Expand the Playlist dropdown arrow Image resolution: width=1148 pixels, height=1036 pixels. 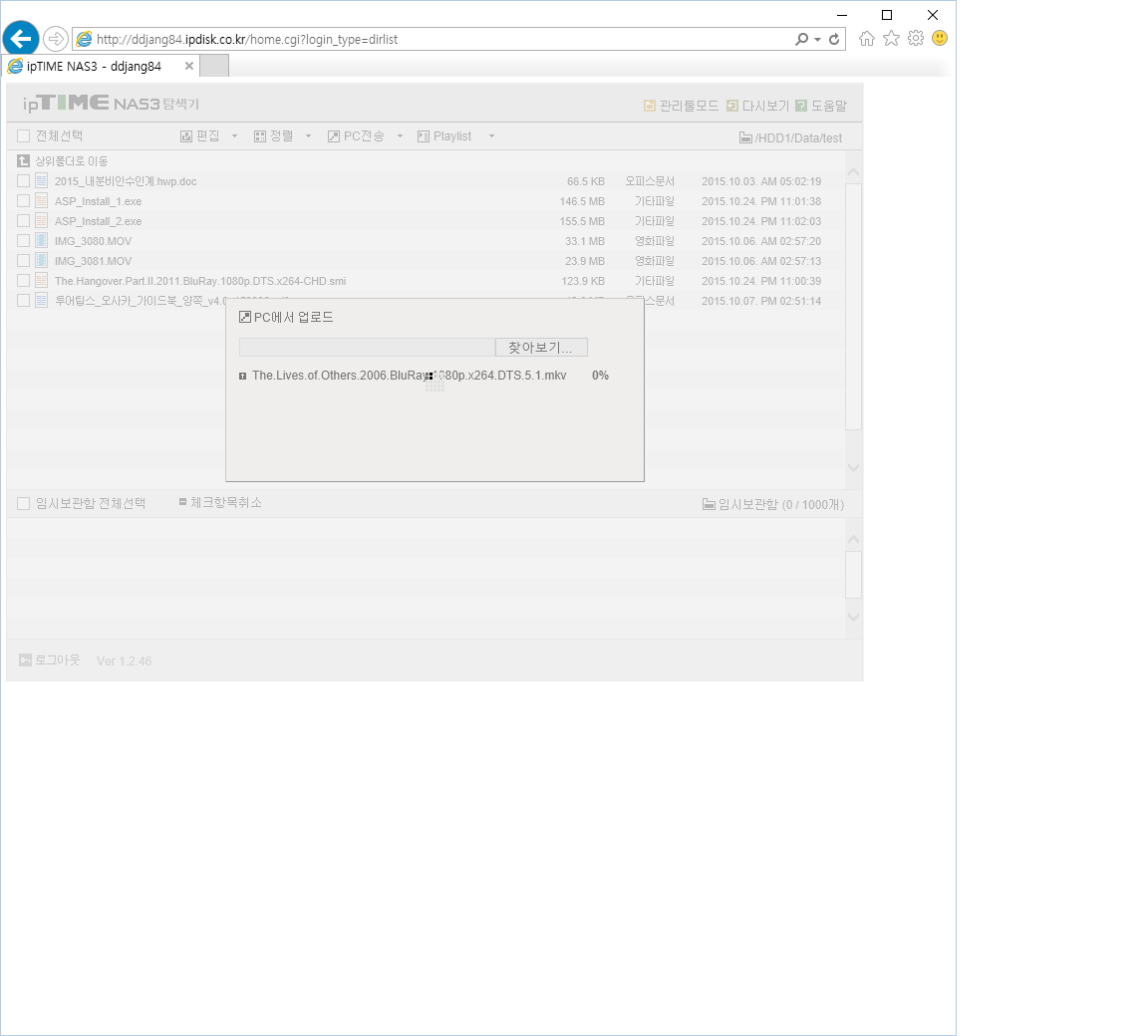pos(491,136)
